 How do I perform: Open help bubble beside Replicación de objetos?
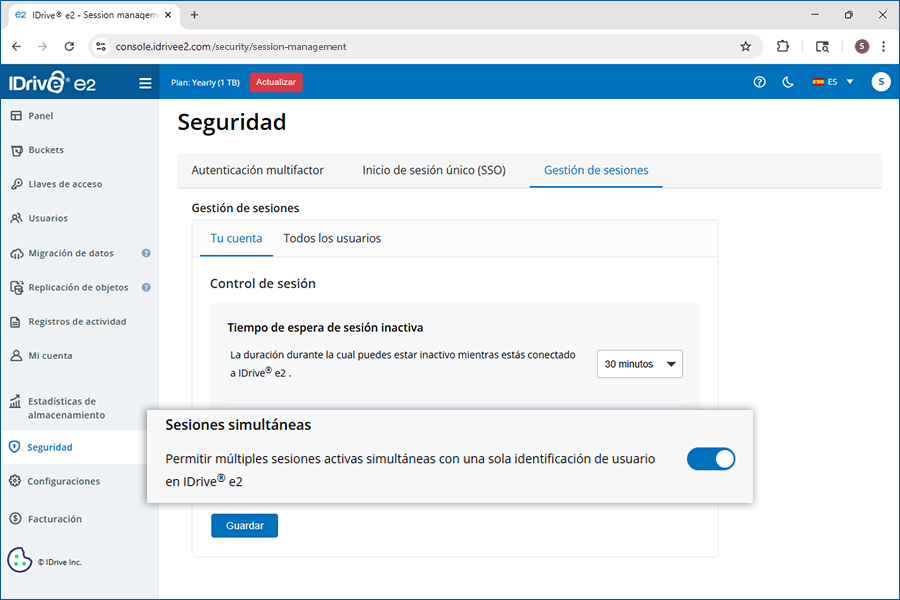[x=146, y=288]
